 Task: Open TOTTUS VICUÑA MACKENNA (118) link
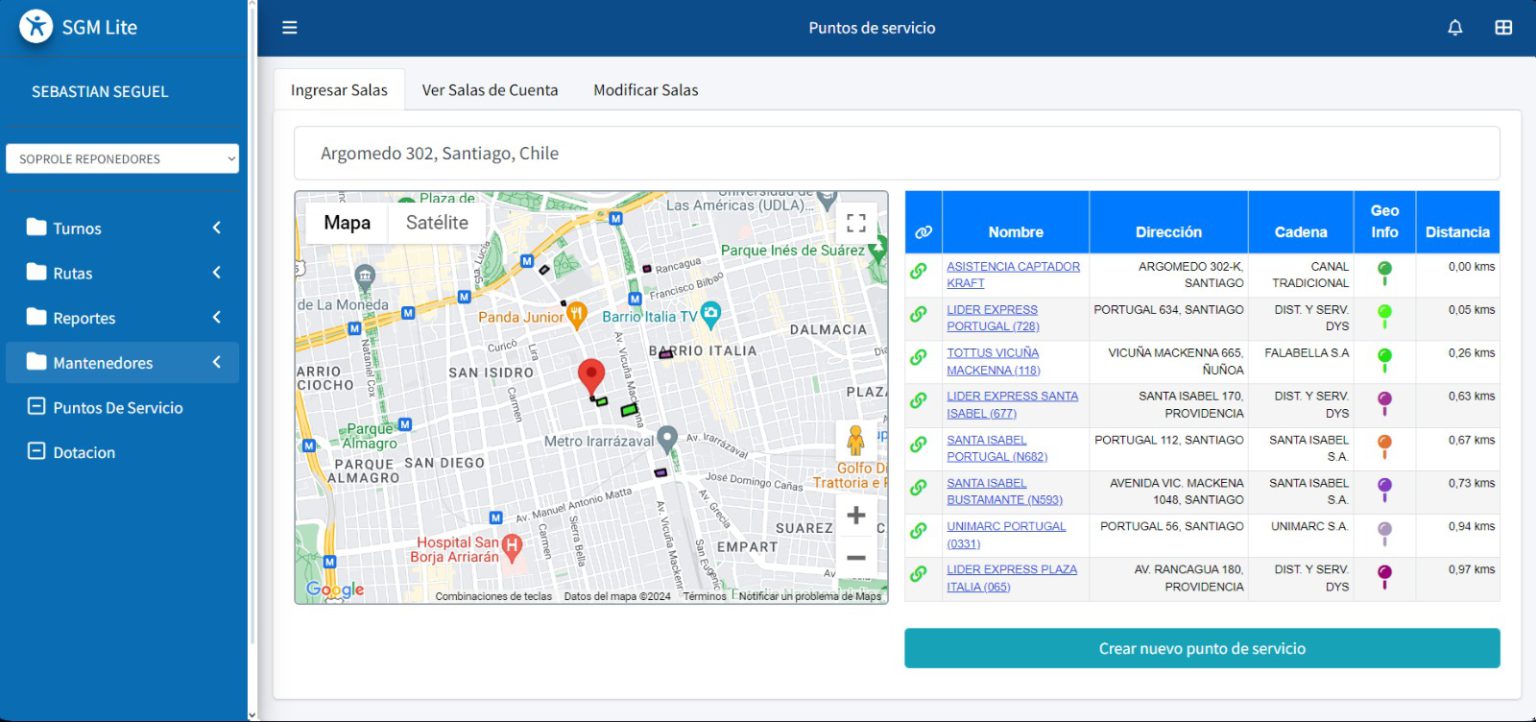click(x=994, y=361)
